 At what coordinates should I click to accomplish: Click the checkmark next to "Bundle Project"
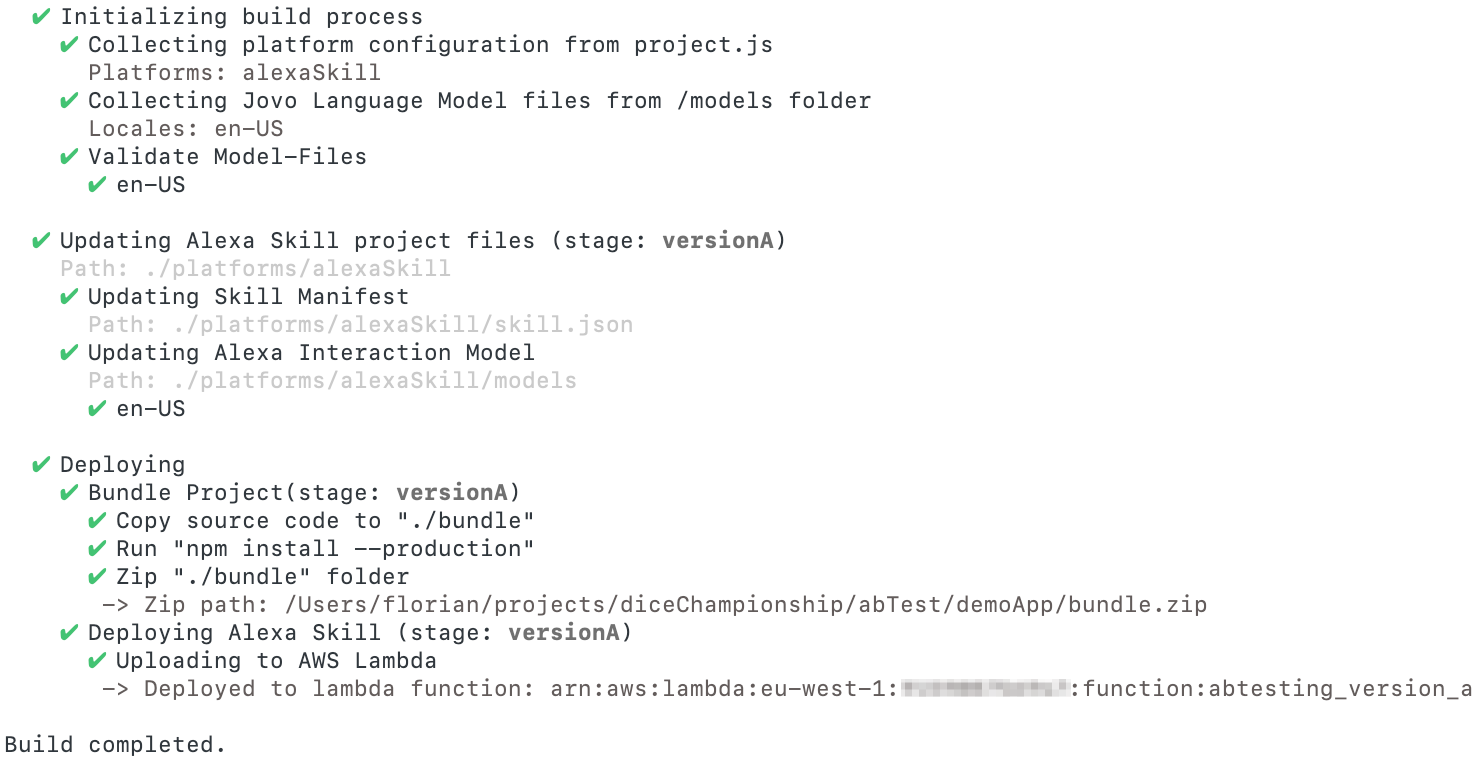tap(69, 493)
